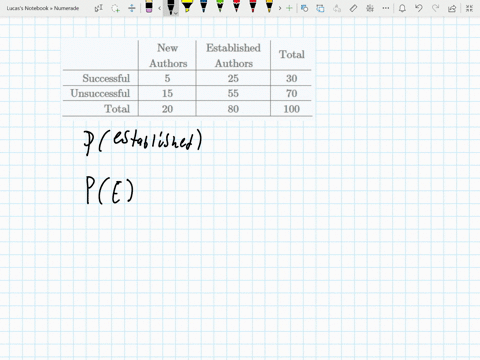Image resolution: width=480 pixels, height=360 pixels.
Task: Click the table cell showing 25
Action: (x=233, y=78)
